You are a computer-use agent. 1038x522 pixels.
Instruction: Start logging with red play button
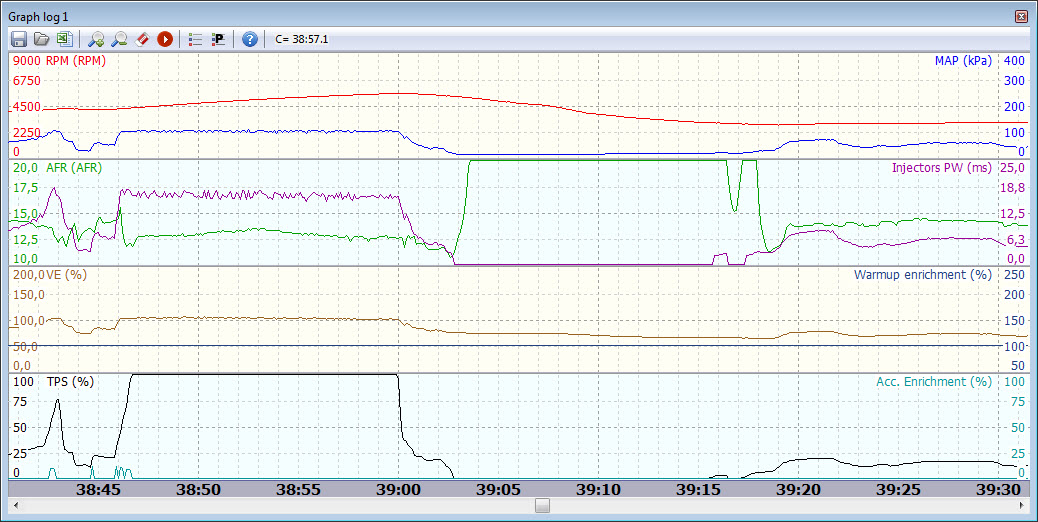[165, 39]
